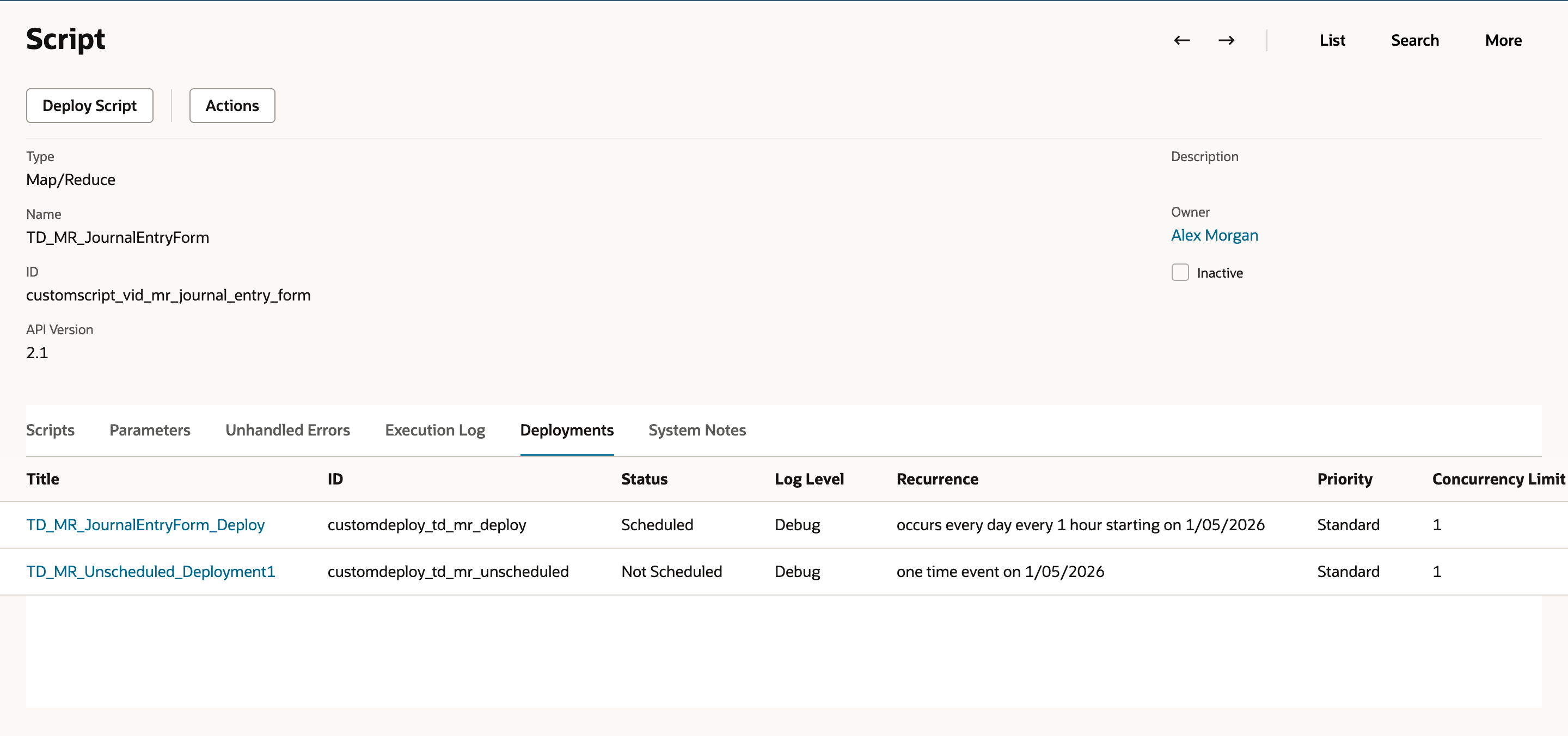Click the Scheduled status cell

tap(657, 525)
